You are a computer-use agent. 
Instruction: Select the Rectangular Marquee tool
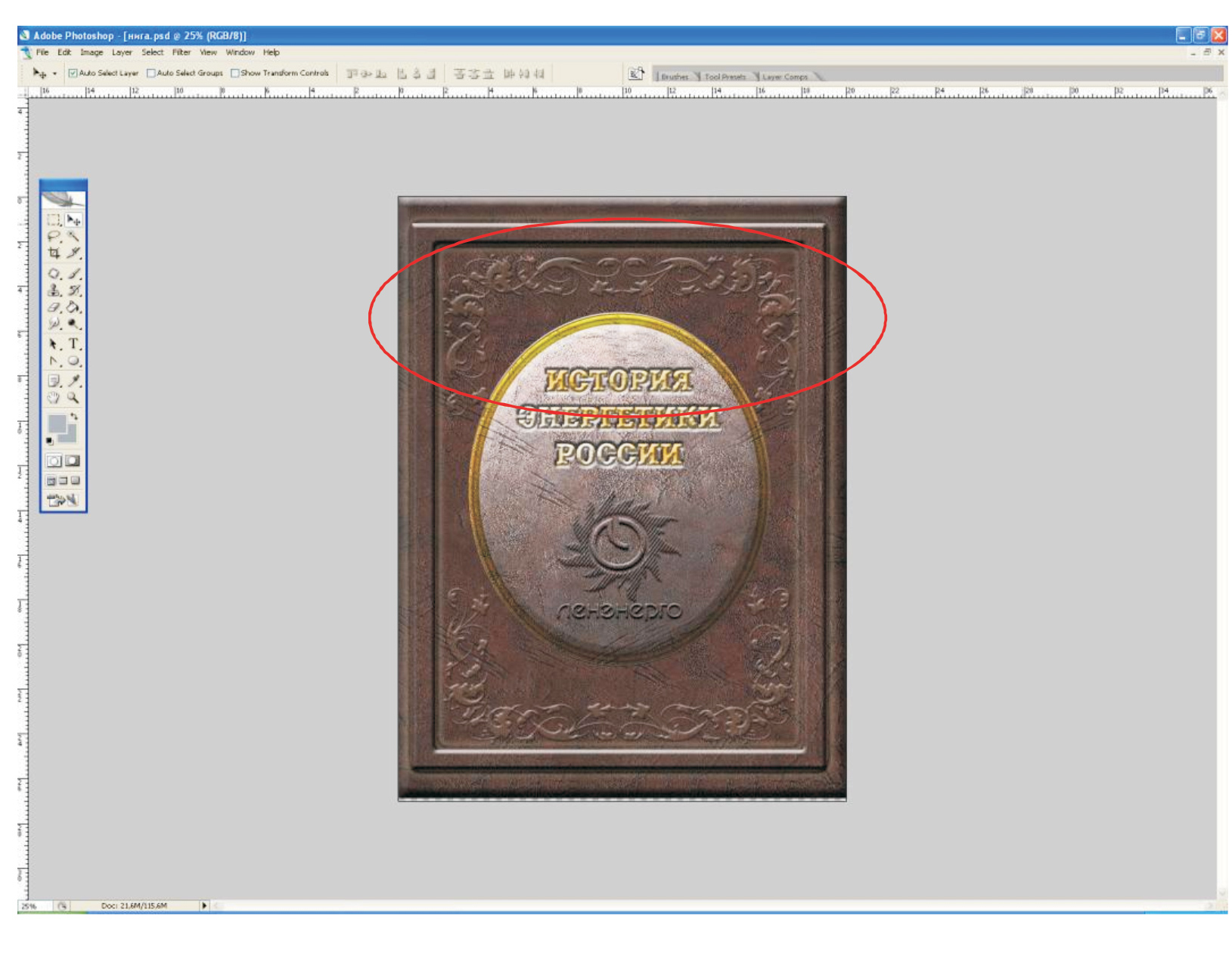[x=54, y=220]
